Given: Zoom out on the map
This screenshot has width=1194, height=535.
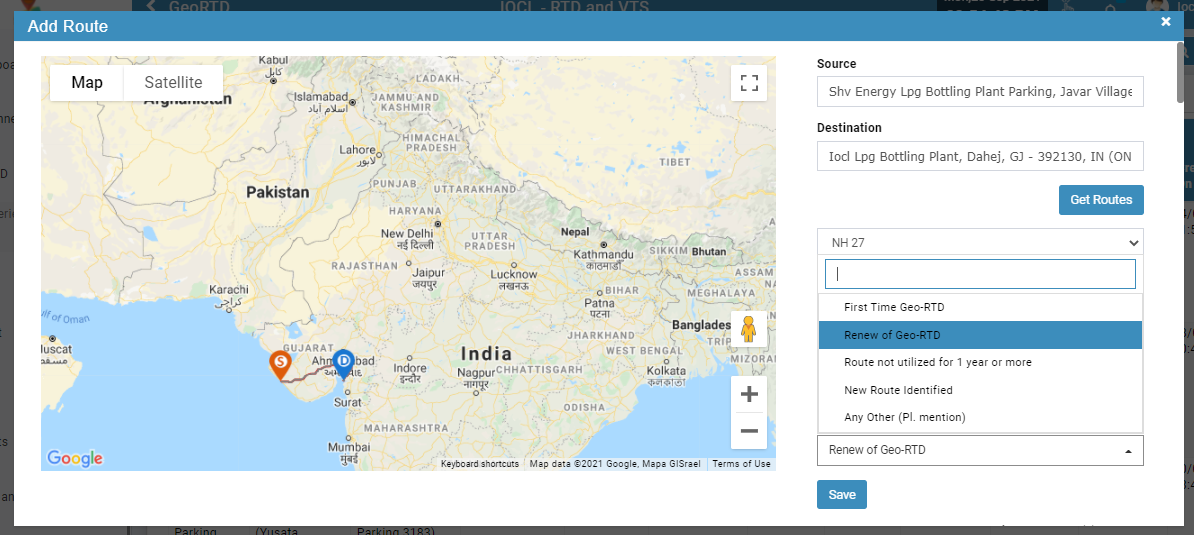Looking at the screenshot, I should [x=749, y=431].
